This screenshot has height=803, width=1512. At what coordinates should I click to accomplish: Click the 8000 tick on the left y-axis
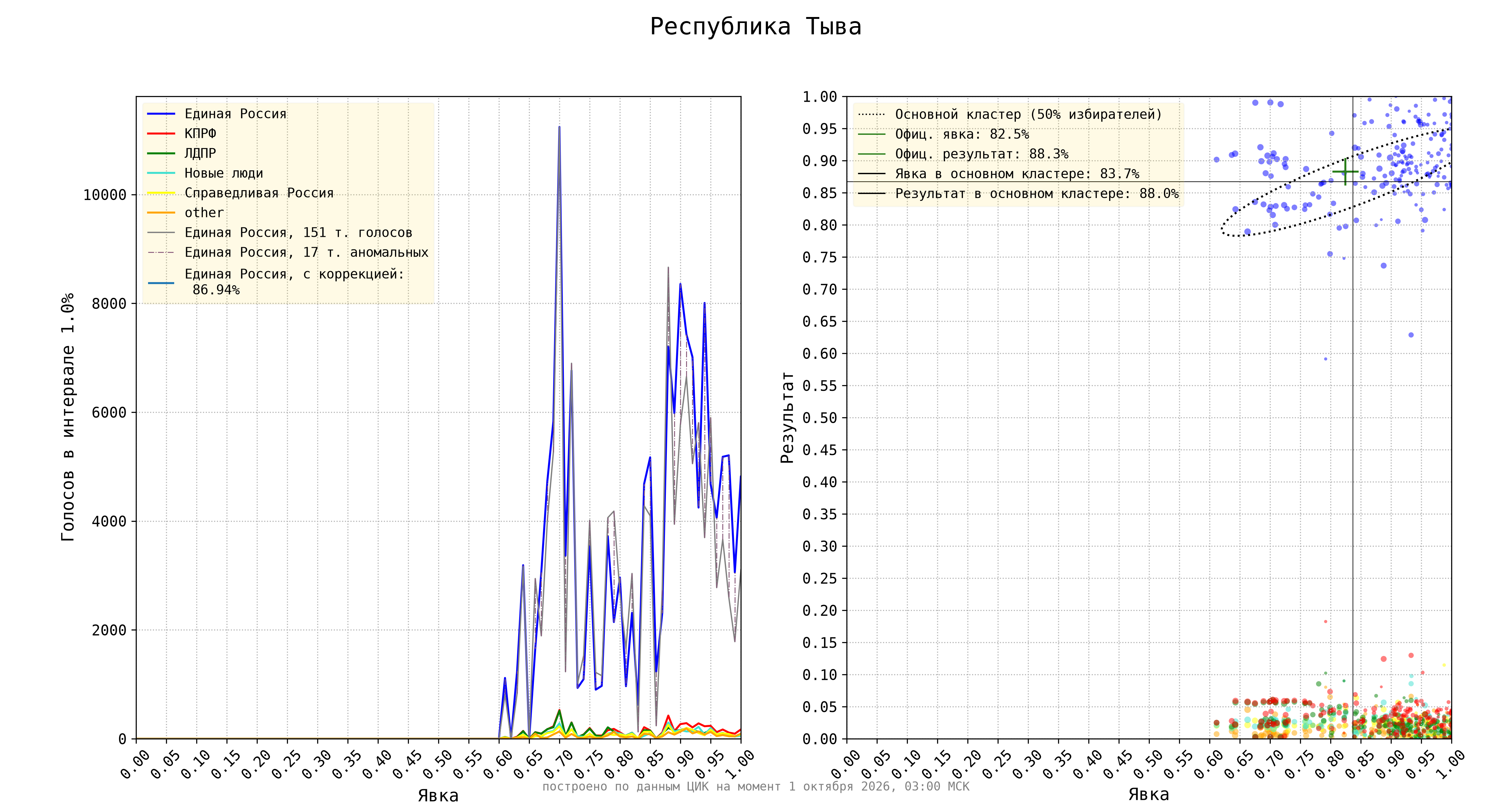point(109,304)
